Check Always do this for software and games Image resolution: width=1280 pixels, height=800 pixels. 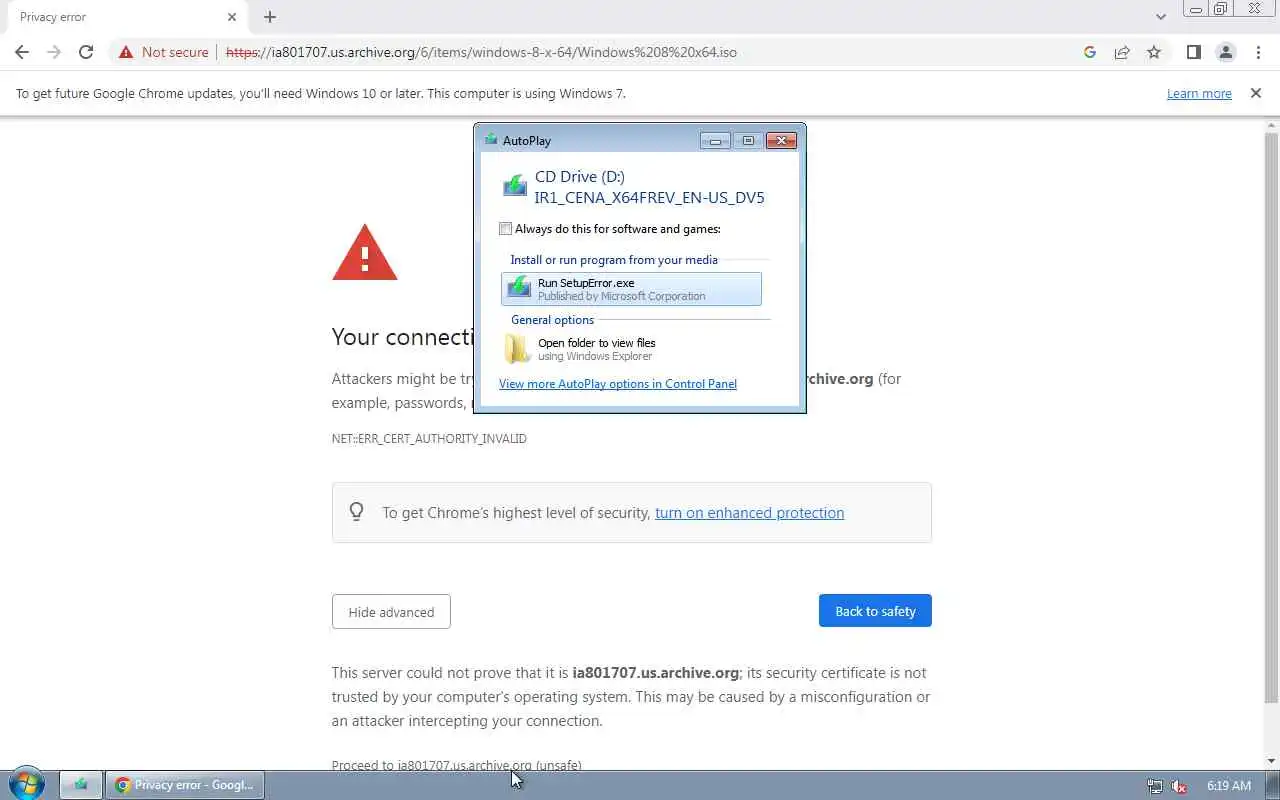click(x=505, y=229)
